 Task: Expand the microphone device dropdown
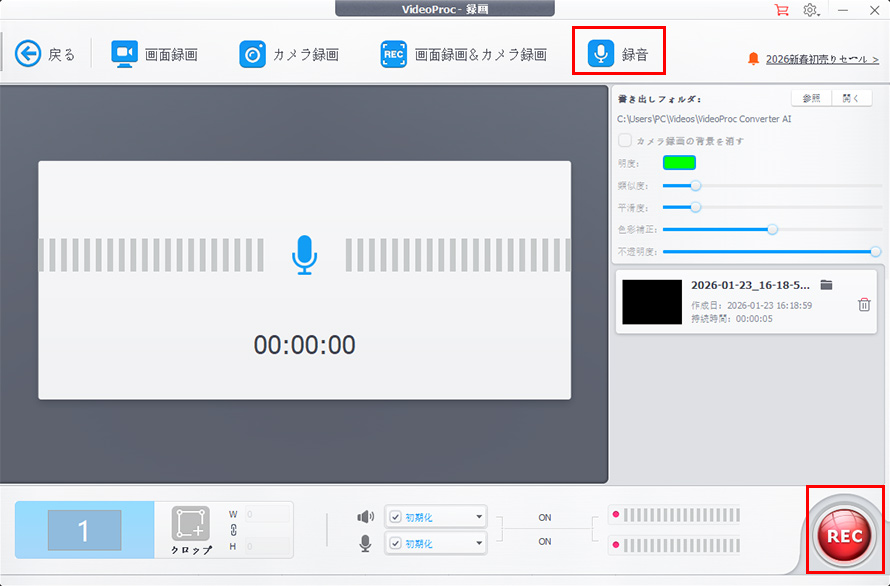click(x=480, y=543)
